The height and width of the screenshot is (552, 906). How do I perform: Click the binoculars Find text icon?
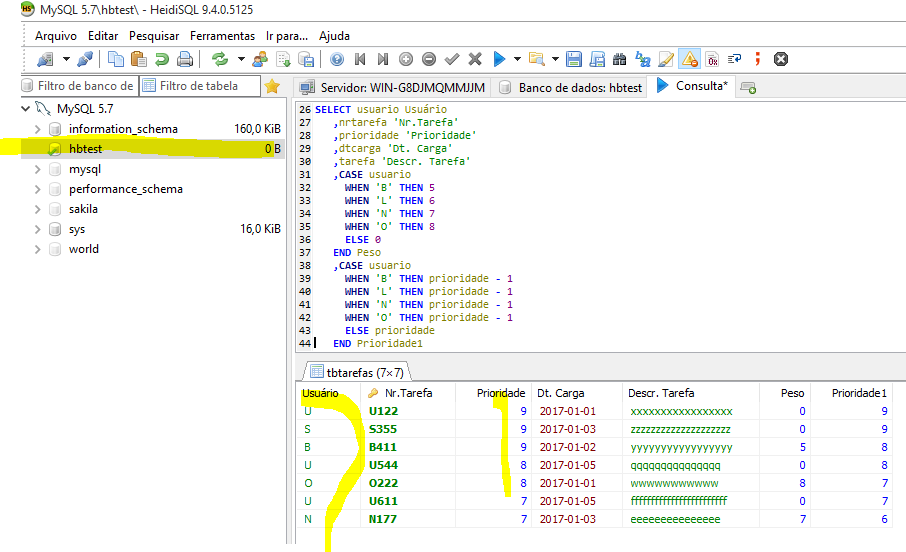619,59
